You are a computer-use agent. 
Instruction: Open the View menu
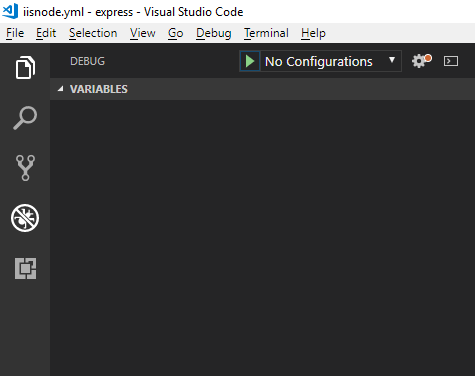point(143,33)
